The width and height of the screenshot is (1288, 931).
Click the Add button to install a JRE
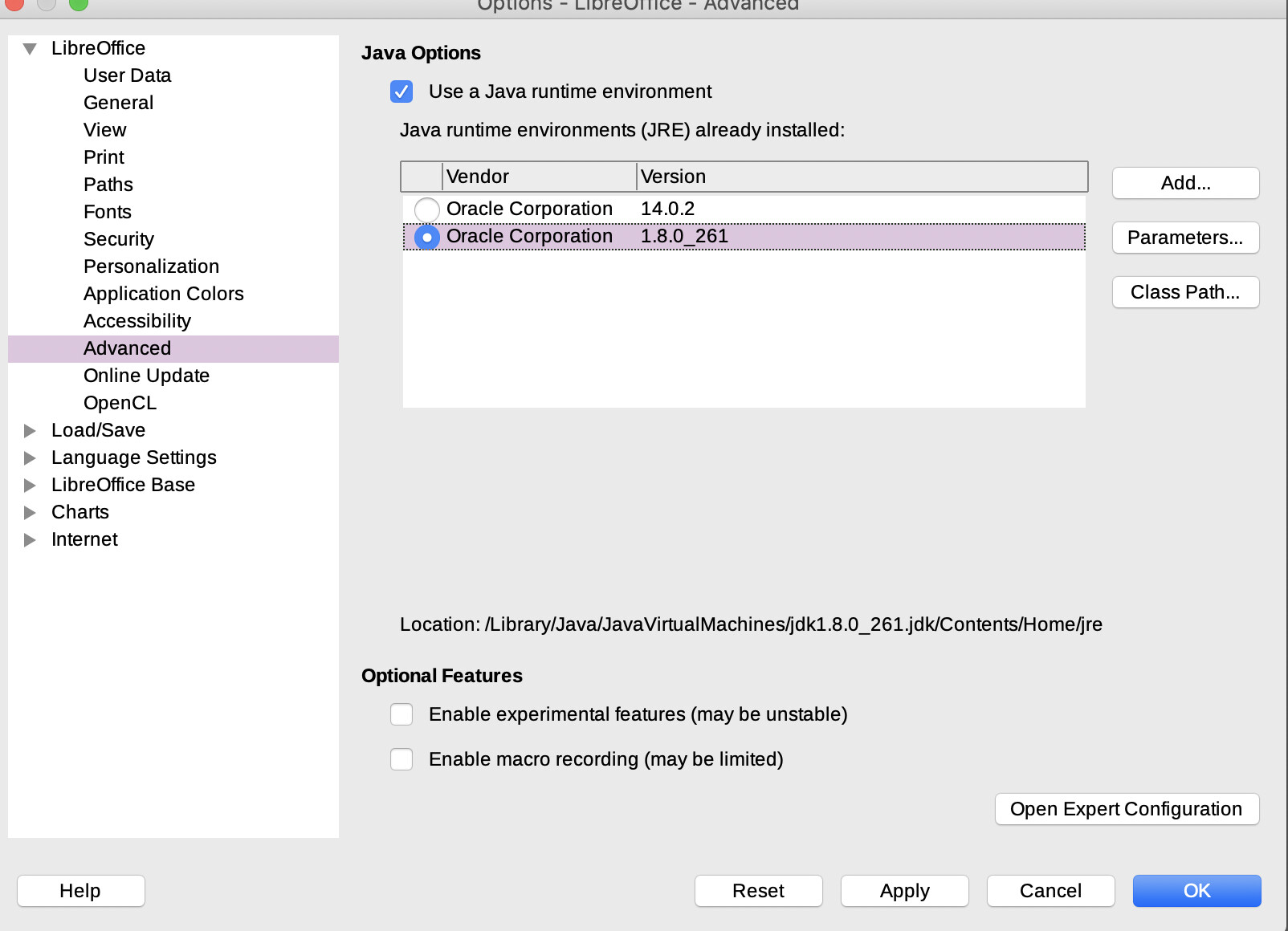pyautogui.click(x=1185, y=183)
